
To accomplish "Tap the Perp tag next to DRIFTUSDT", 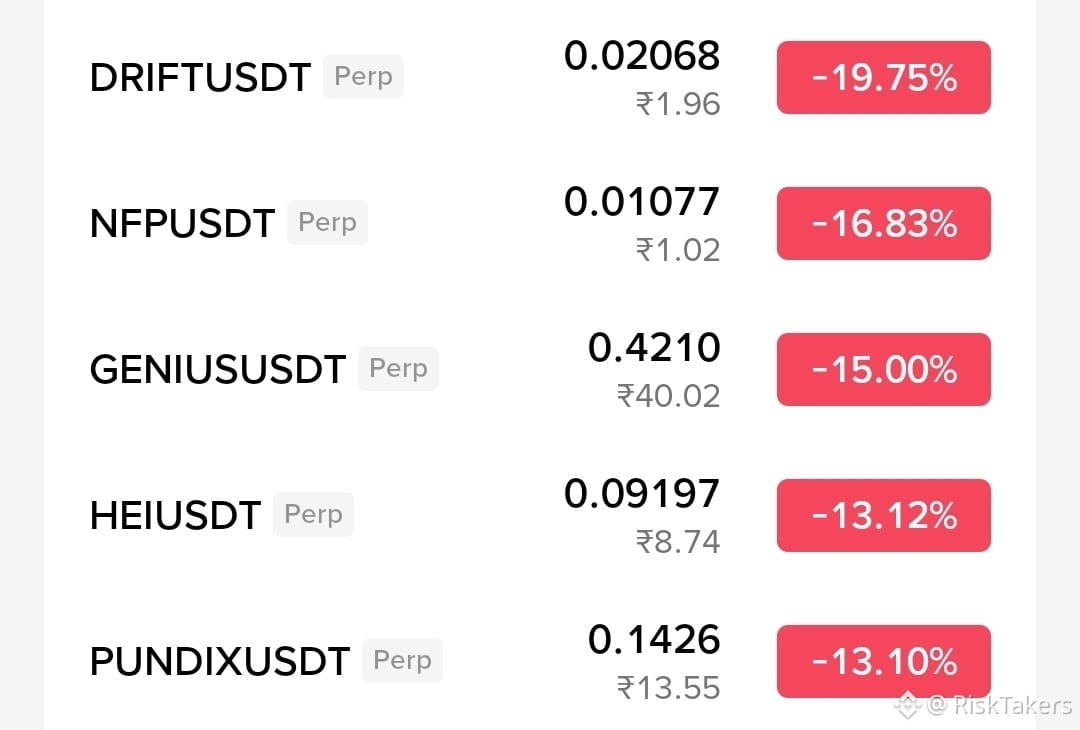I will tap(363, 76).
